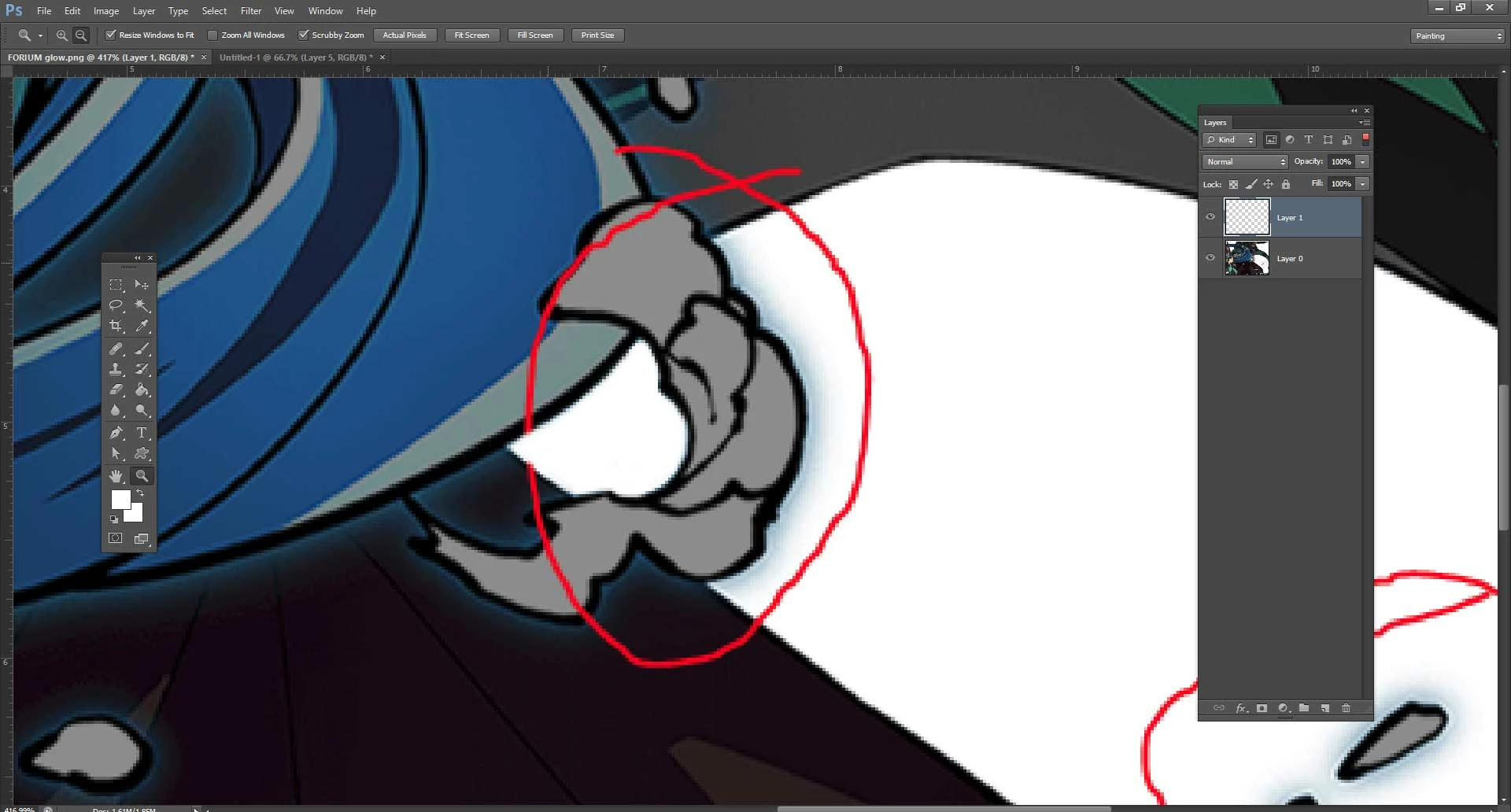Image resolution: width=1511 pixels, height=812 pixels.
Task: Hide Layer 0 visibility eye
Action: pyautogui.click(x=1210, y=258)
